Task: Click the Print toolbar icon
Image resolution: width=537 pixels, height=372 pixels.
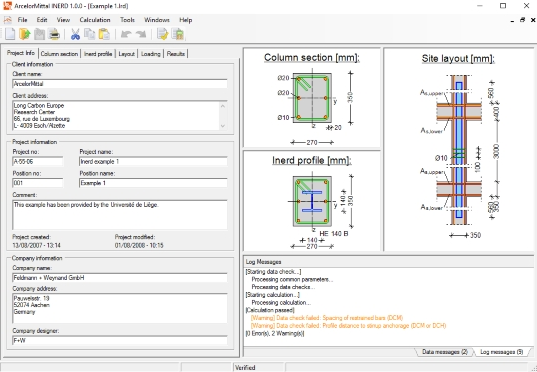Action: click(x=54, y=34)
